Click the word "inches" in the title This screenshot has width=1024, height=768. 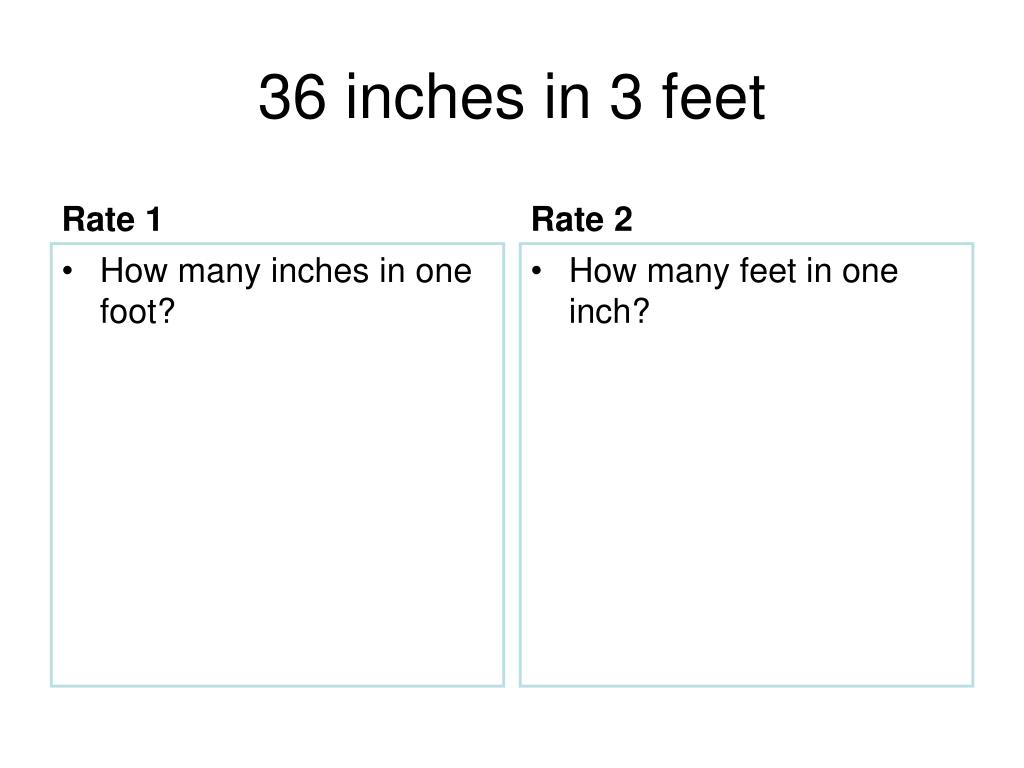point(435,97)
